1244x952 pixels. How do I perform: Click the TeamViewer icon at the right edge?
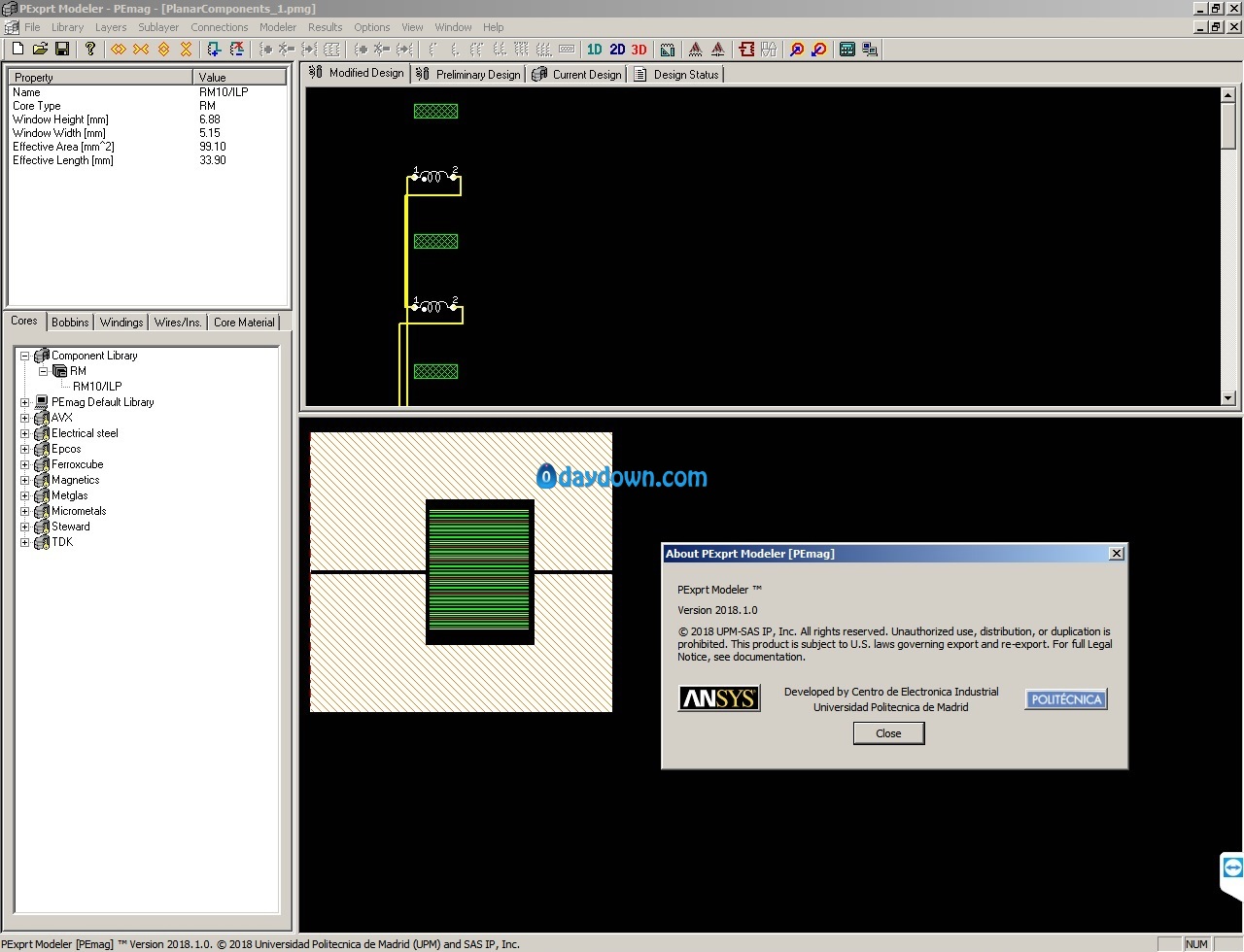(1232, 867)
